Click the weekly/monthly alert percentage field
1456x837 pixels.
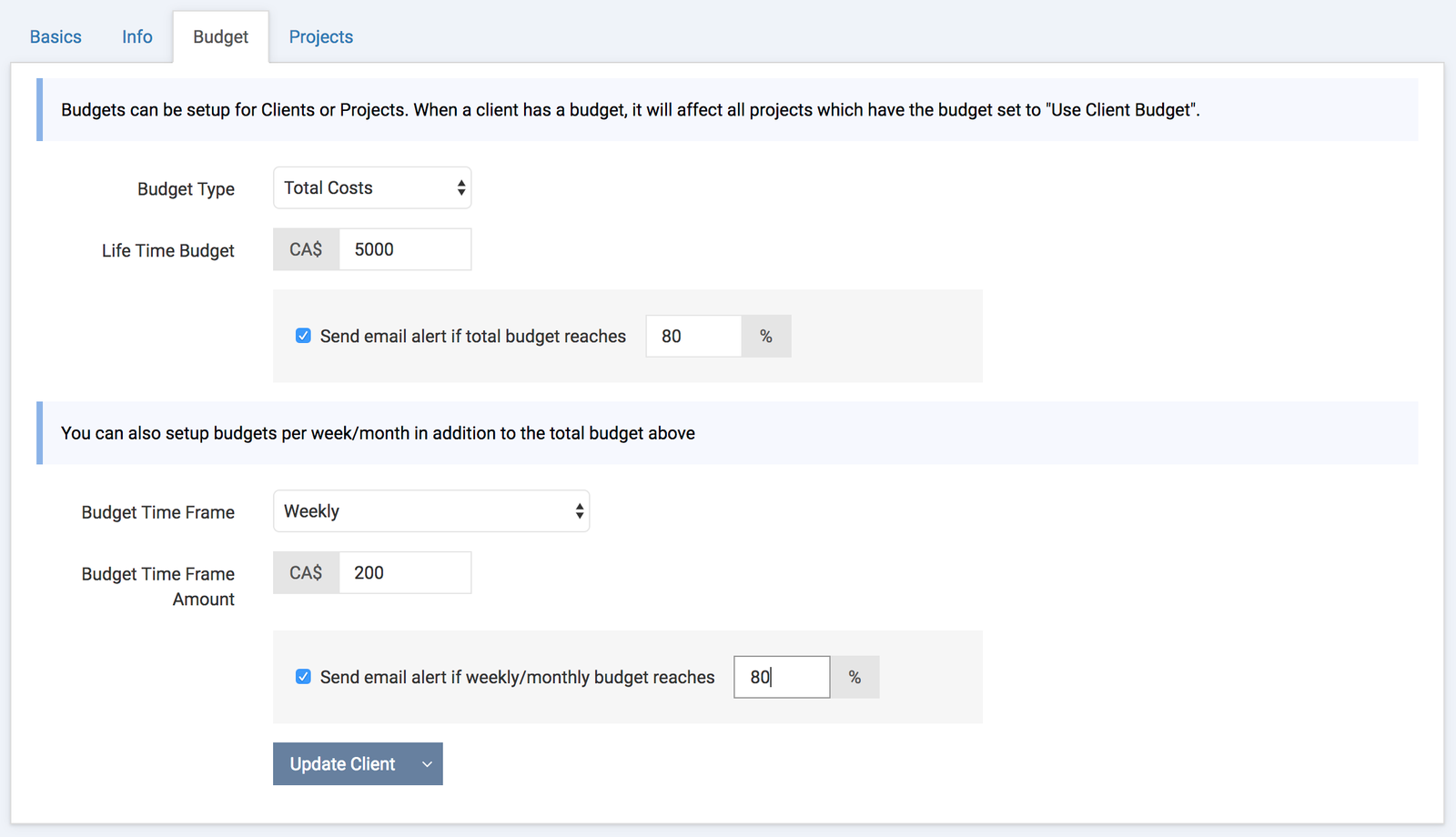[782, 677]
